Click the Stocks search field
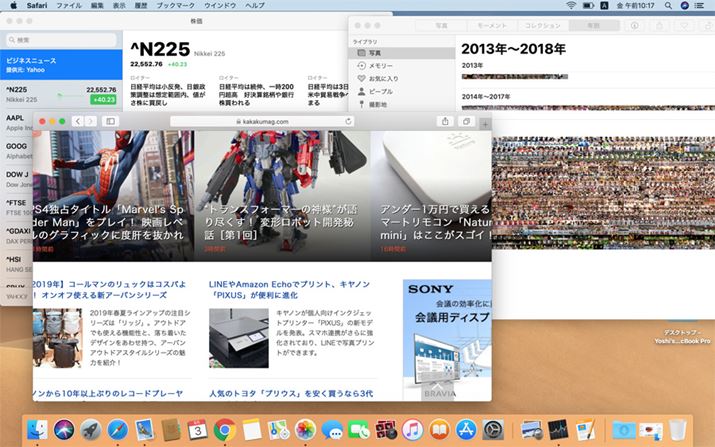Screen dimensions: 715x447 (60, 40)
